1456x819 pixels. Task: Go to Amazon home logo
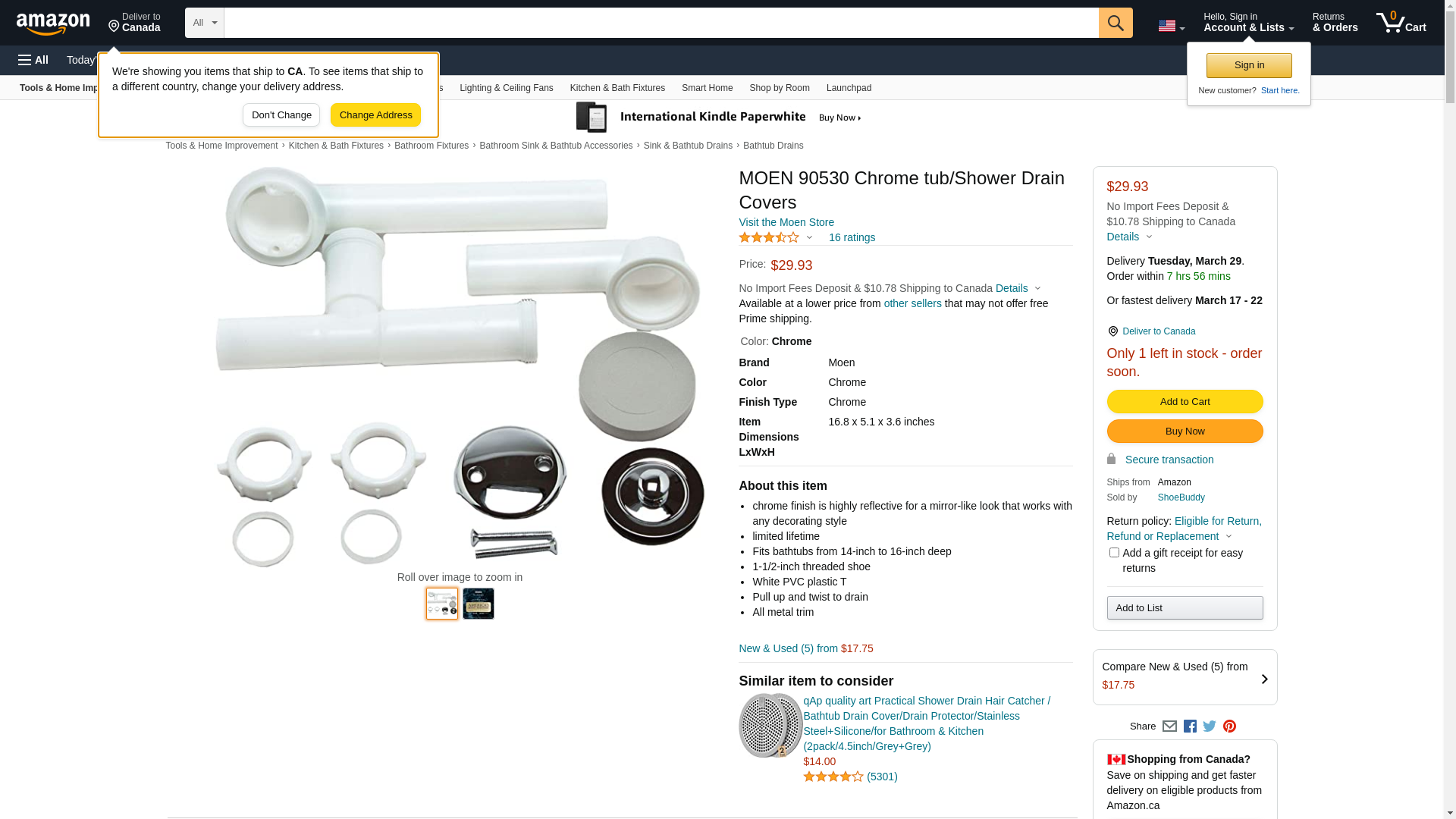53,24
